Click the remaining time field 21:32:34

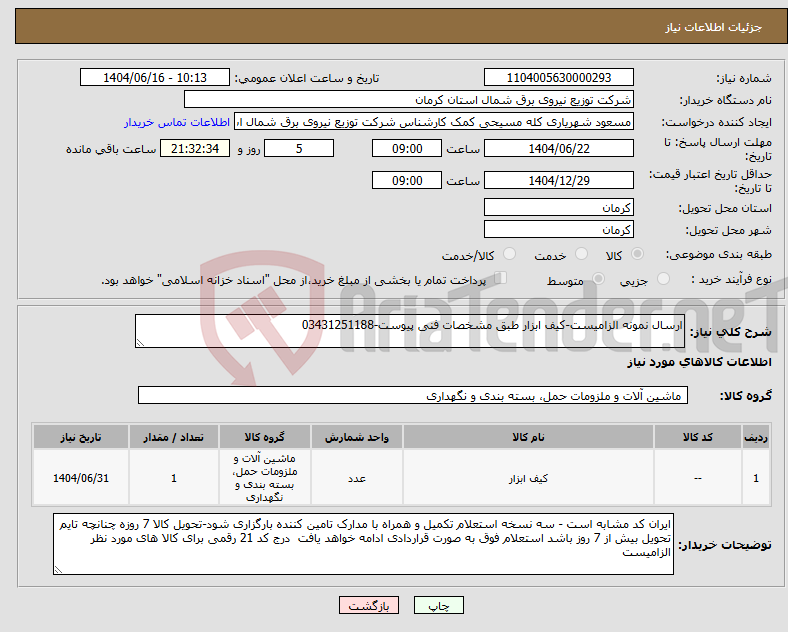(x=195, y=149)
